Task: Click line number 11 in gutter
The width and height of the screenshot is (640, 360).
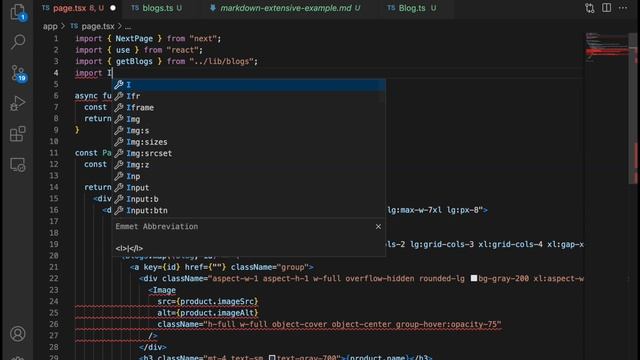Action: 54,153
